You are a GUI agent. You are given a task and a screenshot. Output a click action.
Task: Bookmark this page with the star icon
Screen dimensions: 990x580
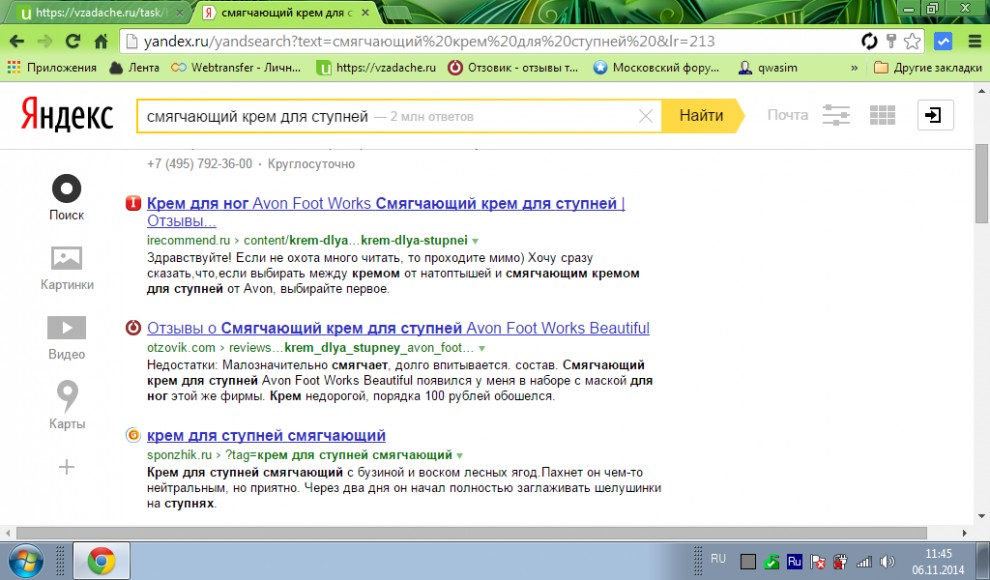912,42
